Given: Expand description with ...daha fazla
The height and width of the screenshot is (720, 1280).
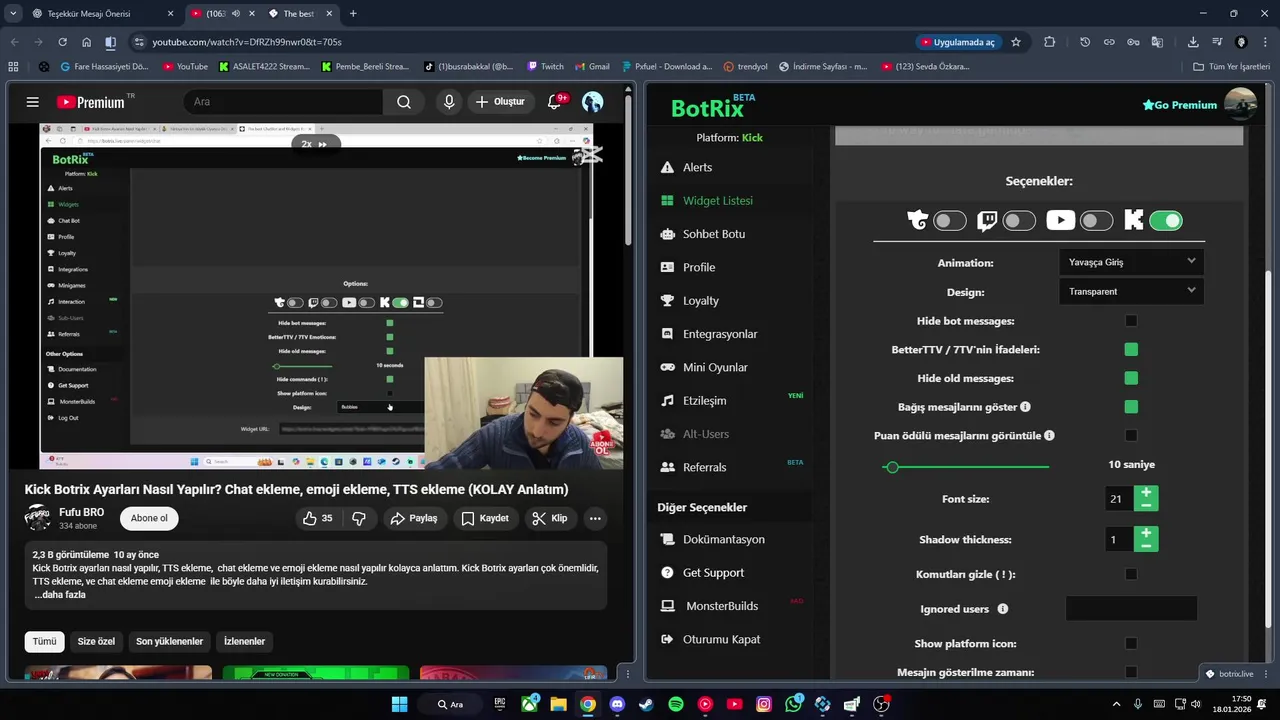Looking at the screenshot, I should click(60, 595).
